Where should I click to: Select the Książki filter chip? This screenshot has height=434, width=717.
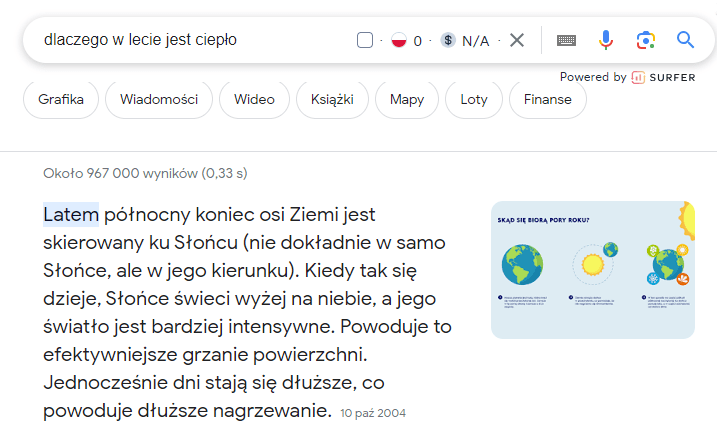point(332,99)
